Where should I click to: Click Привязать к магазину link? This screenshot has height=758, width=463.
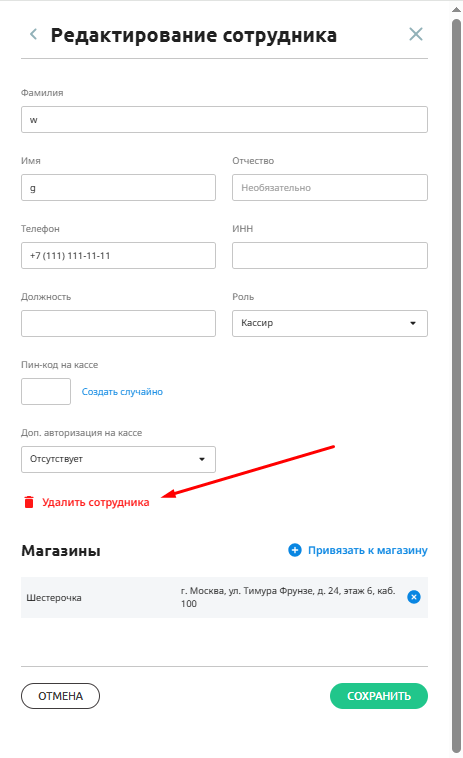[x=368, y=550]
